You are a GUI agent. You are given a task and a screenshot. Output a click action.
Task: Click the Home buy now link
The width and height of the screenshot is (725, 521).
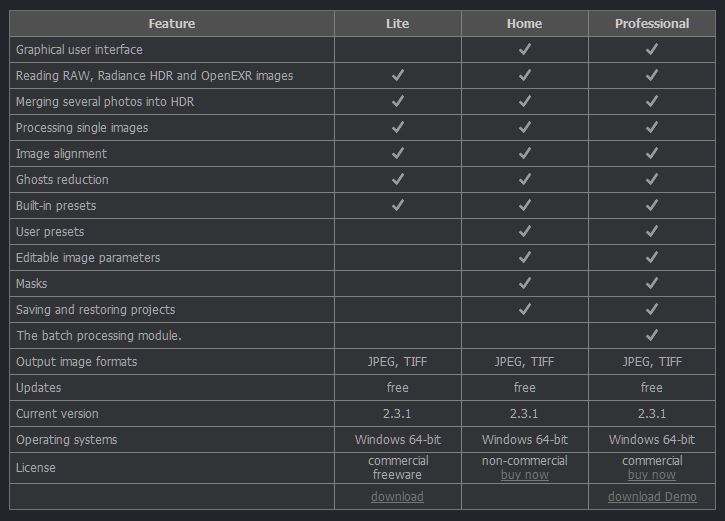tap(524, 475)
